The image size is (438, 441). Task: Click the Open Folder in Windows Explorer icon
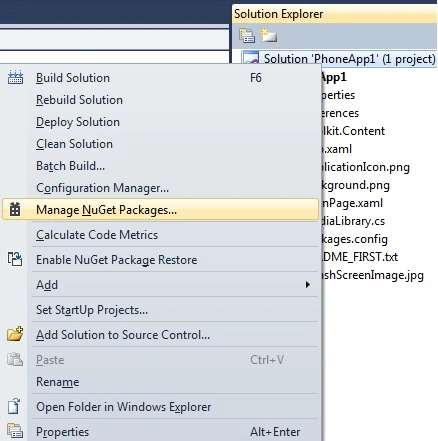click(x=14, y=406)
